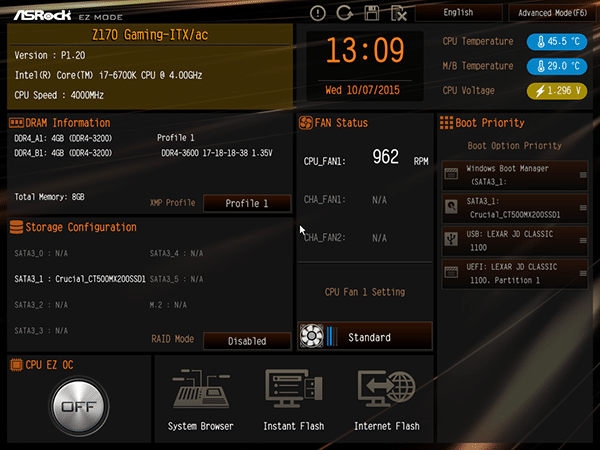Click the FAN Status fan icon

(x=305, y=123)
